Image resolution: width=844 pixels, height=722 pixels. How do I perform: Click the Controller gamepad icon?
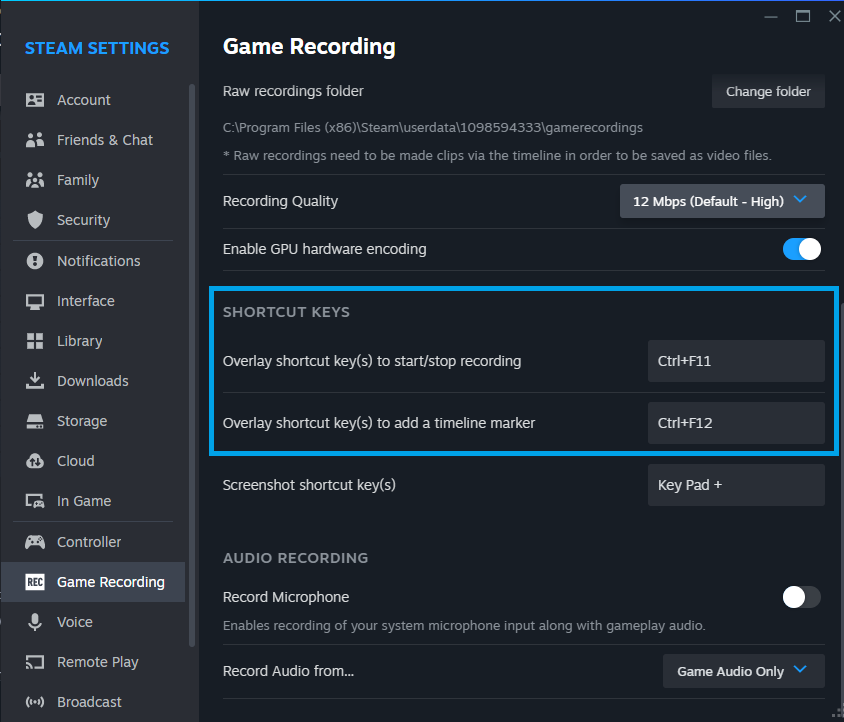pyautogui.click(x=35, y=542)
